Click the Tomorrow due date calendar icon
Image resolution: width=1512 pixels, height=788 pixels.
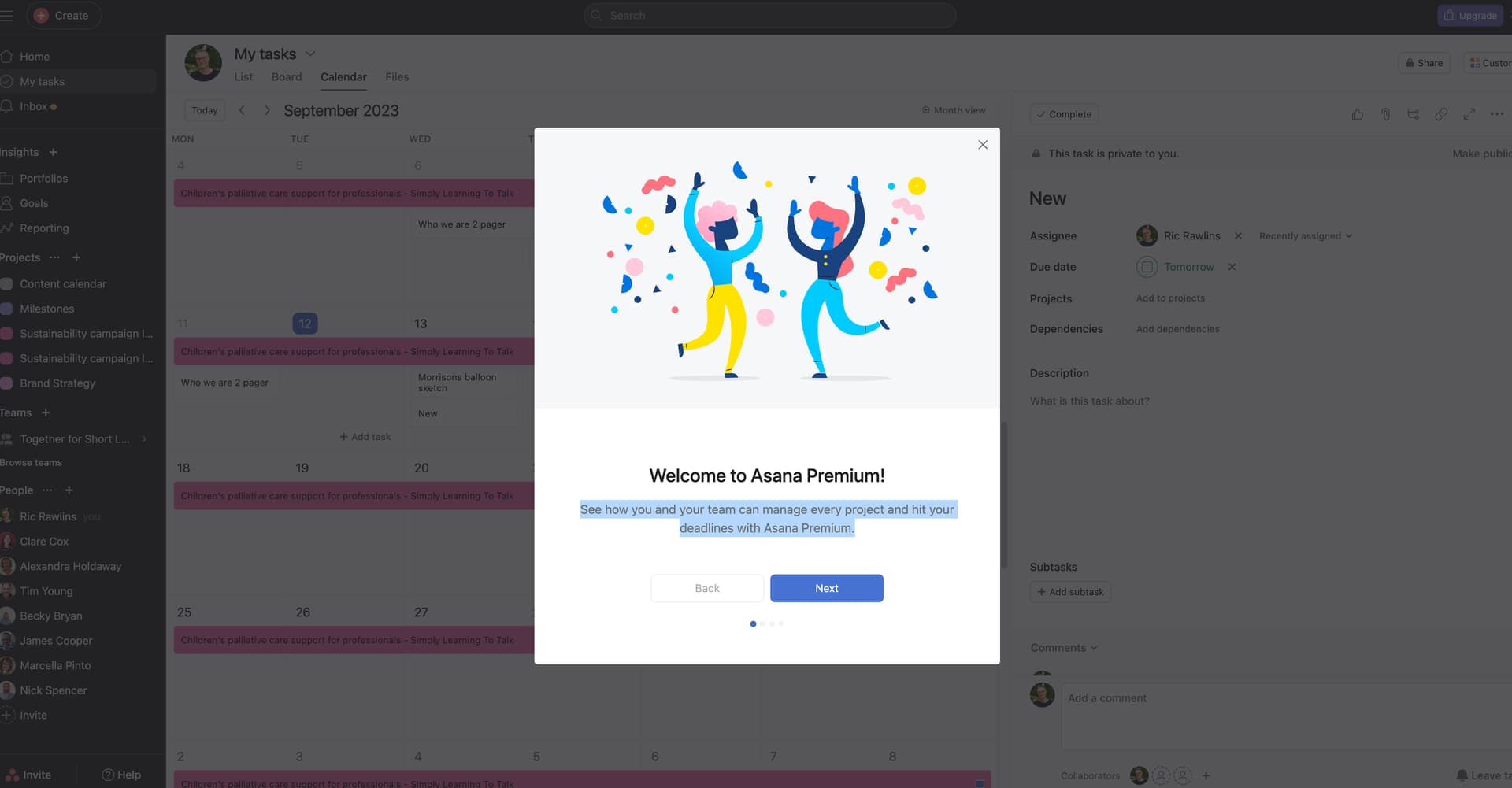[1147, 267]
